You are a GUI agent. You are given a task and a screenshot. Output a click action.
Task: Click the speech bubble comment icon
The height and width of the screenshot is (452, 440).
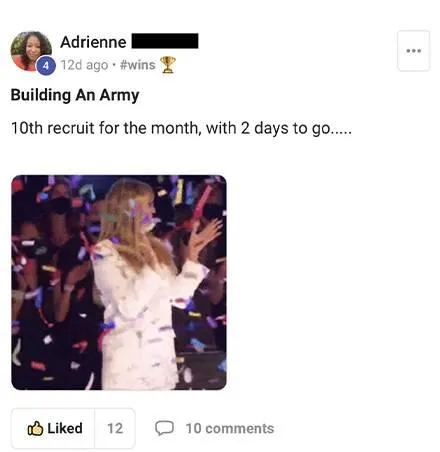click(164, 428)
